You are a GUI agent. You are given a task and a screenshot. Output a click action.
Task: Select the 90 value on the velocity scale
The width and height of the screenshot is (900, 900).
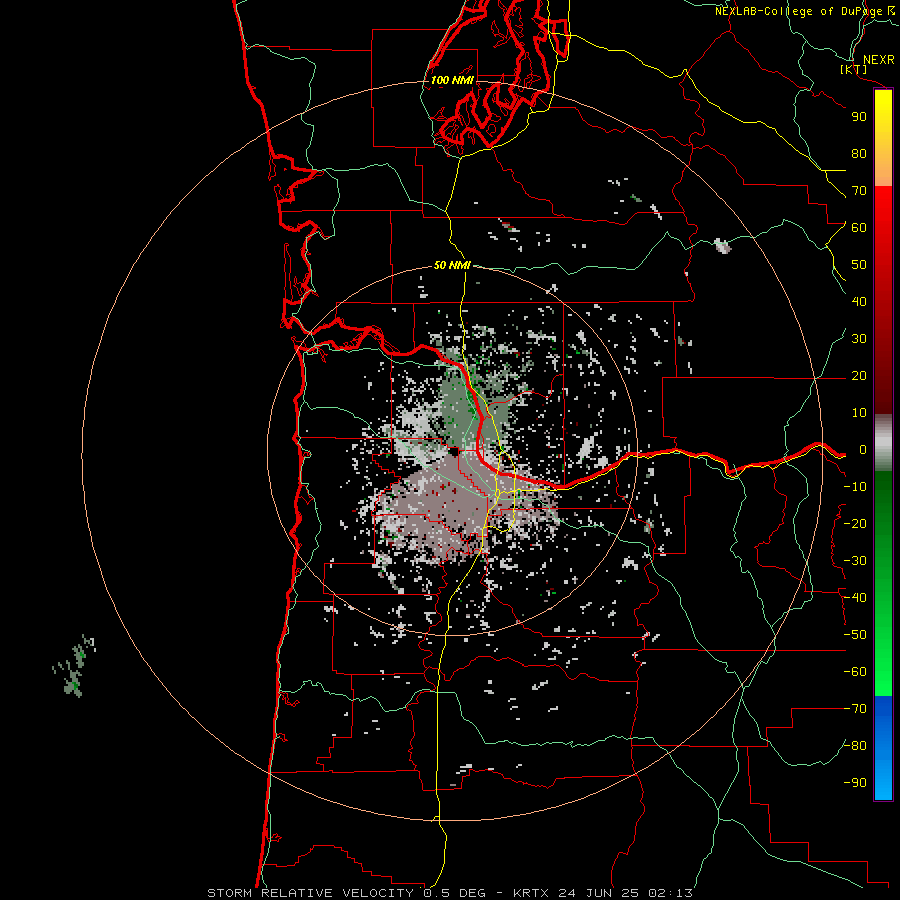[859, 117]
